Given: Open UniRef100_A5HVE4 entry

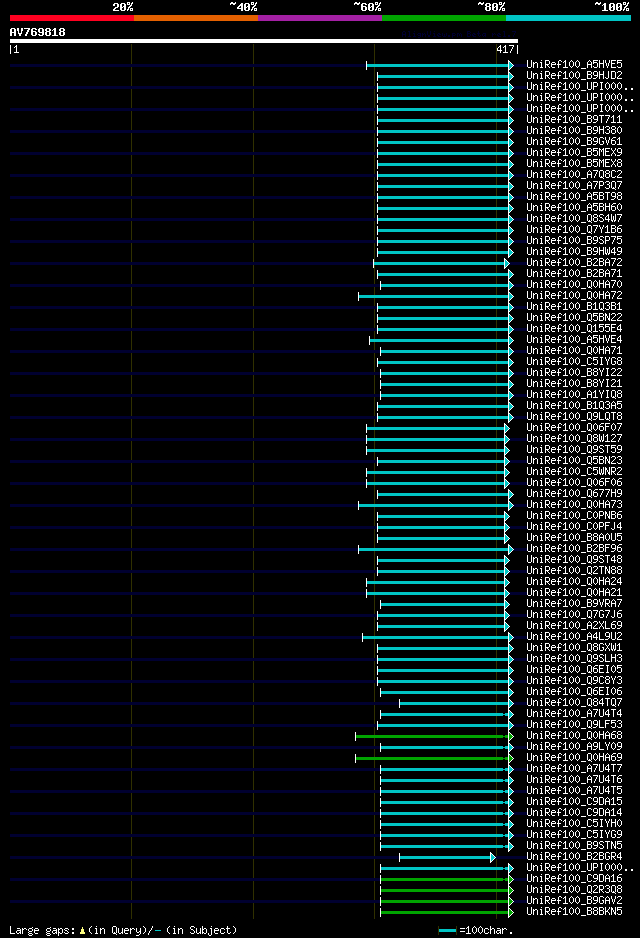Looking at the screenshot, I should [x=574, y=340].
